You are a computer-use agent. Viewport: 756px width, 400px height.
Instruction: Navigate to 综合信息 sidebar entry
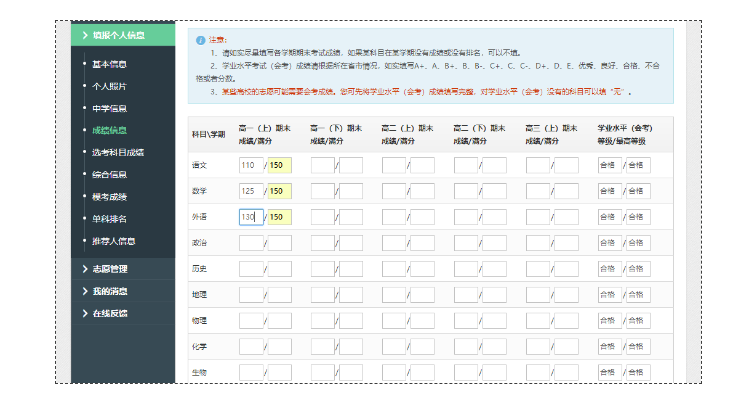point(110,174)
